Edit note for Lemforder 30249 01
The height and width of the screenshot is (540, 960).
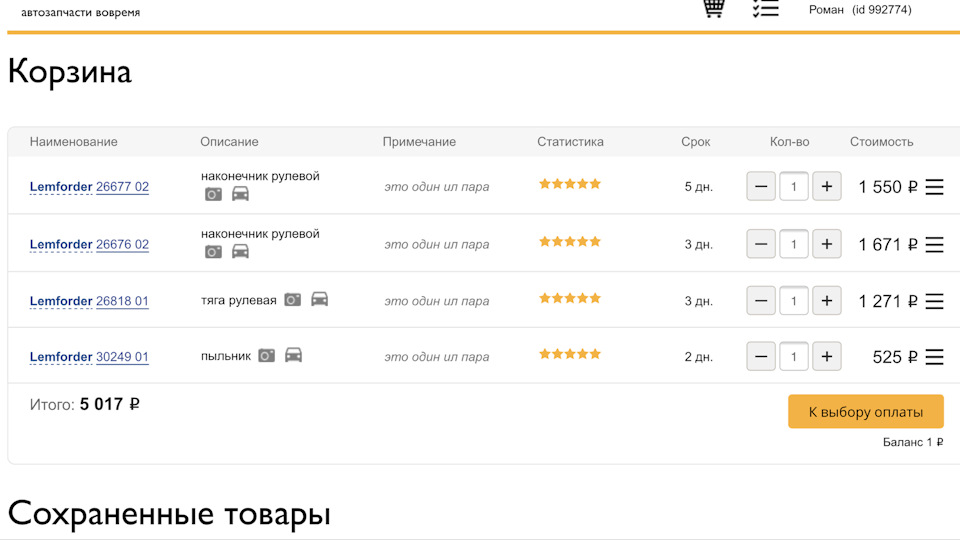pos(437,357)
